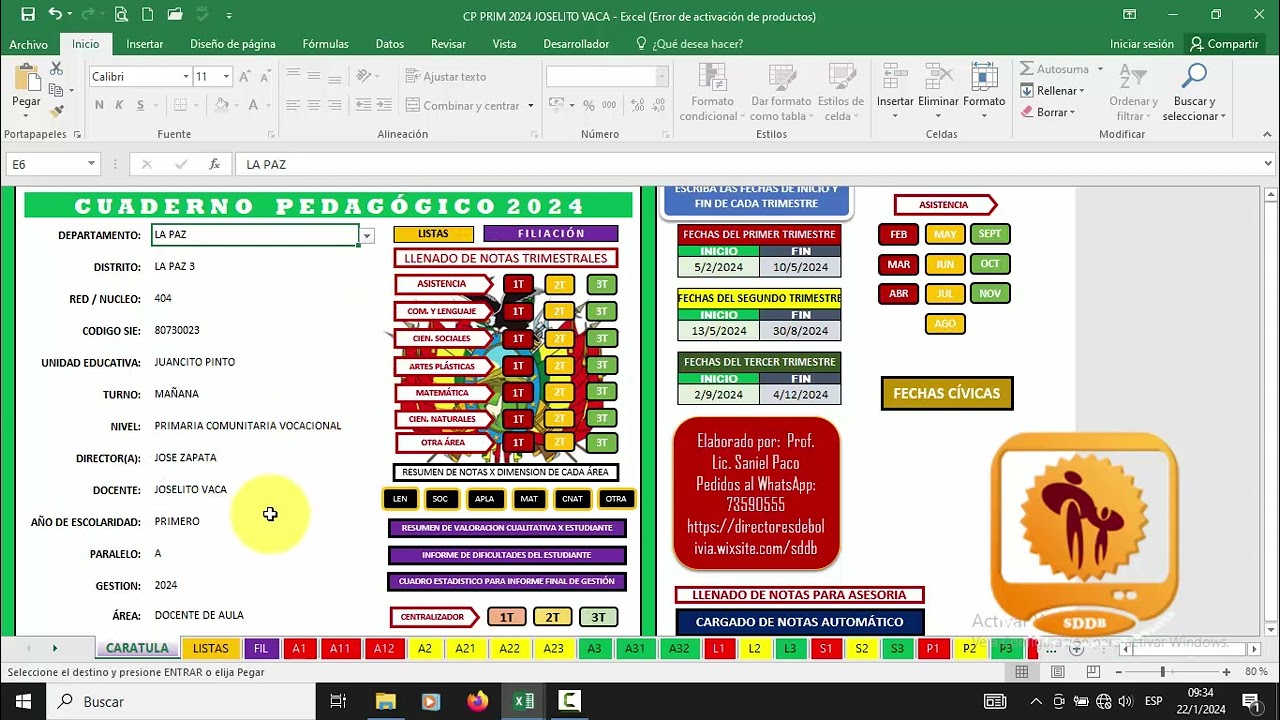The height and width of the screenshot is (720, 1280).
Task: Click the insert function fx icon
Action: (x=214, y=164)
